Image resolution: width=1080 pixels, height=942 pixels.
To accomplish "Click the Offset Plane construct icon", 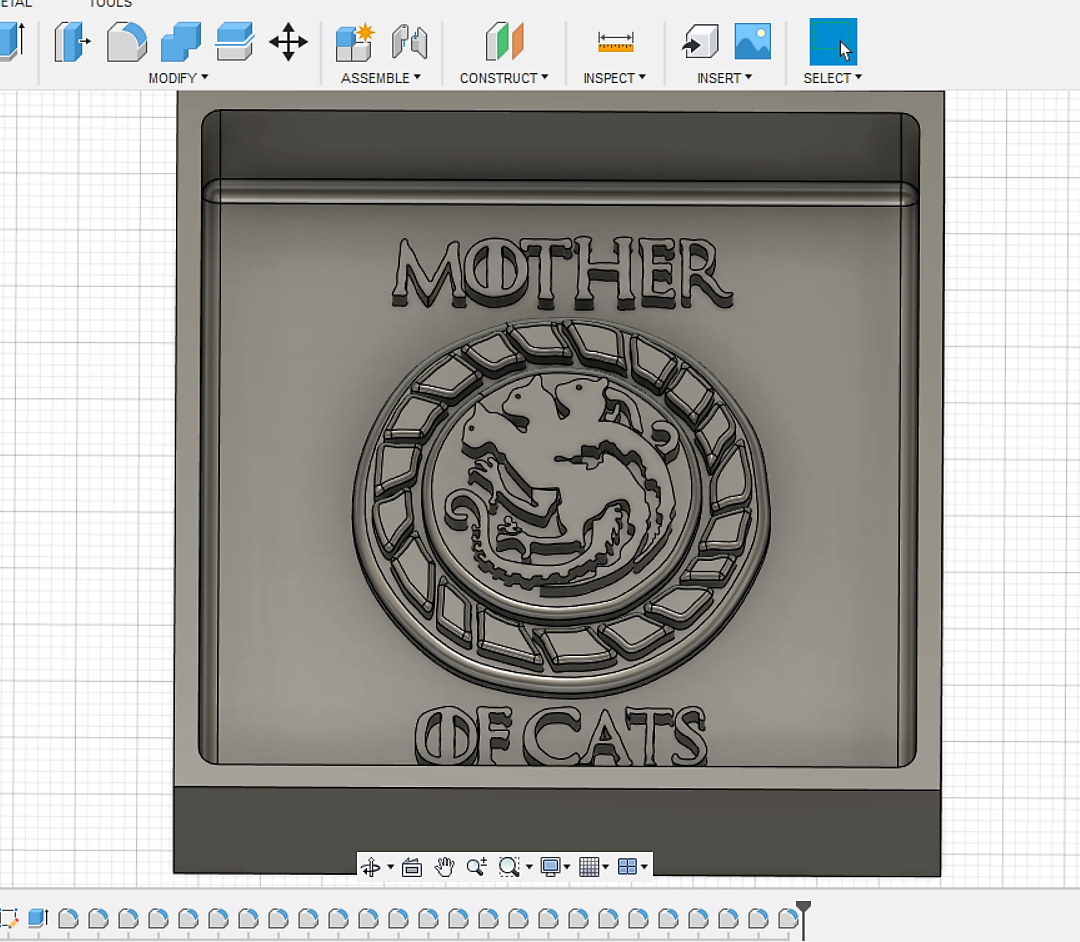I will 505,42.
